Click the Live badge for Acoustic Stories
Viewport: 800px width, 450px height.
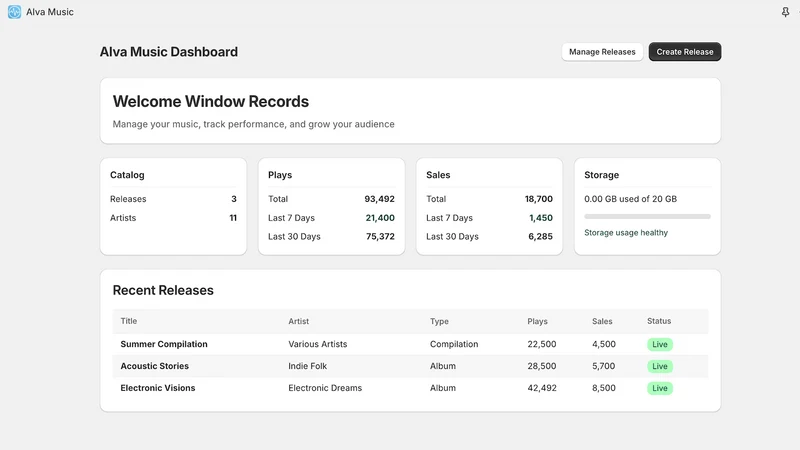tap(660, 366)
